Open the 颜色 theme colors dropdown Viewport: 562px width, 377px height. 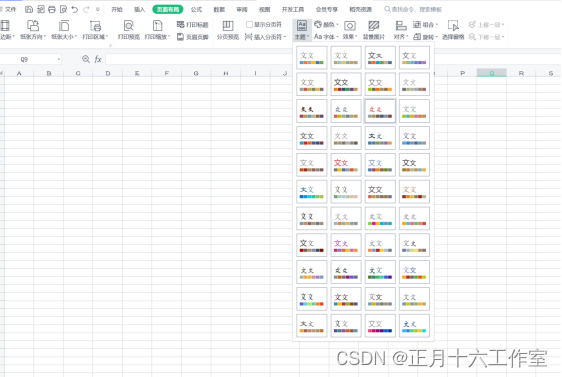326,24
